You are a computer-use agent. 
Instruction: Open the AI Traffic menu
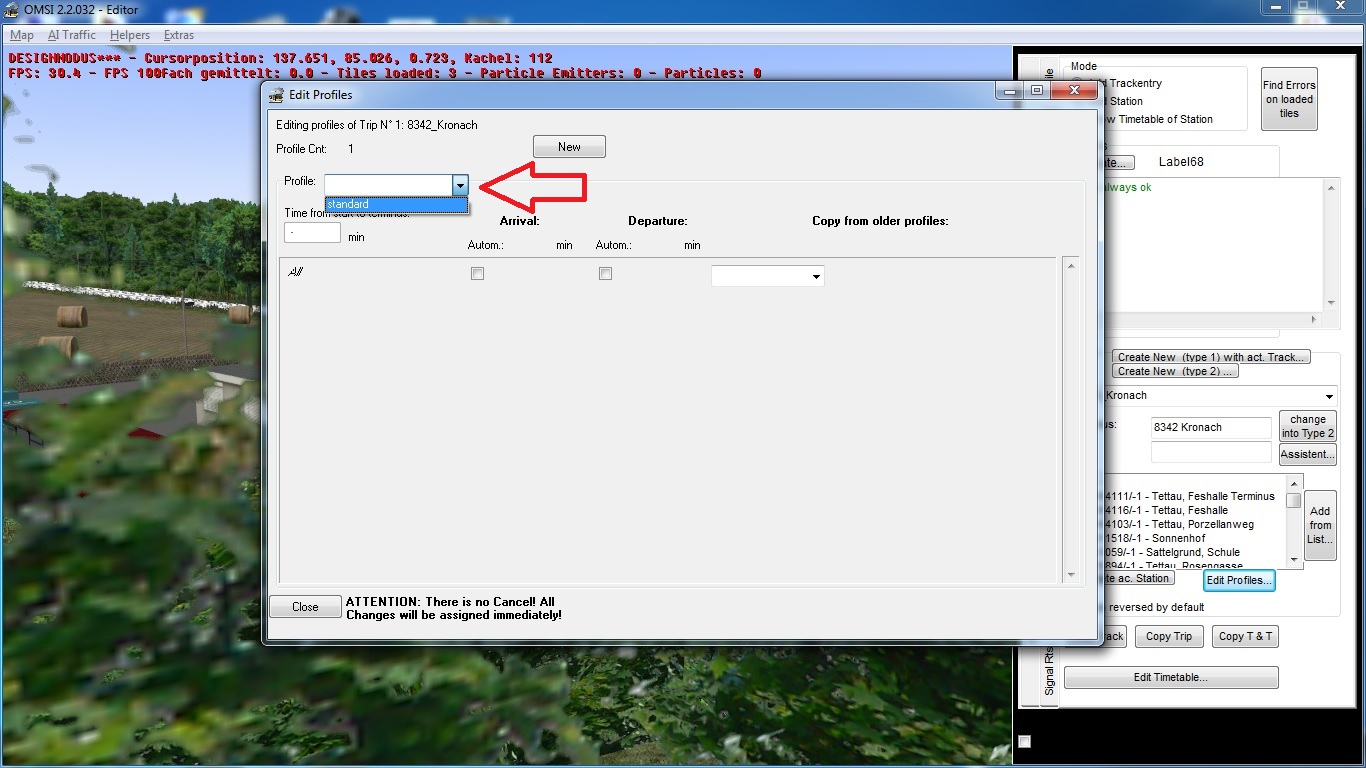coord(72,35)
